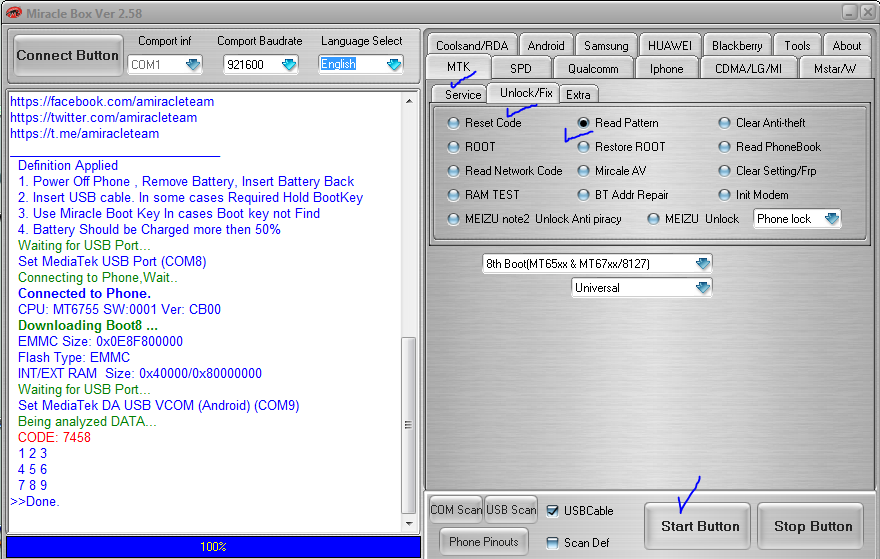The width and height of the screenshot is (880, 559).
Task: Open the Service sub-tab
Action: 462,94
